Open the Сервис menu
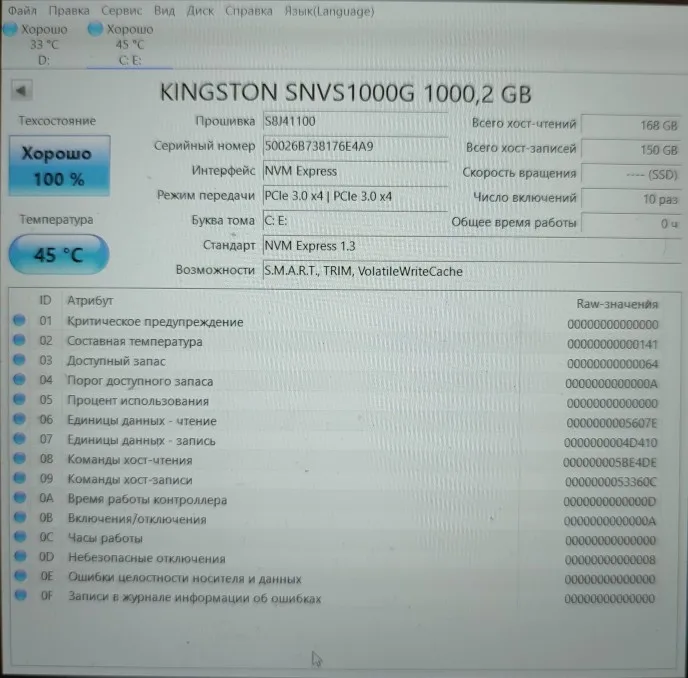688x678 pixels. tap(122, 11)
